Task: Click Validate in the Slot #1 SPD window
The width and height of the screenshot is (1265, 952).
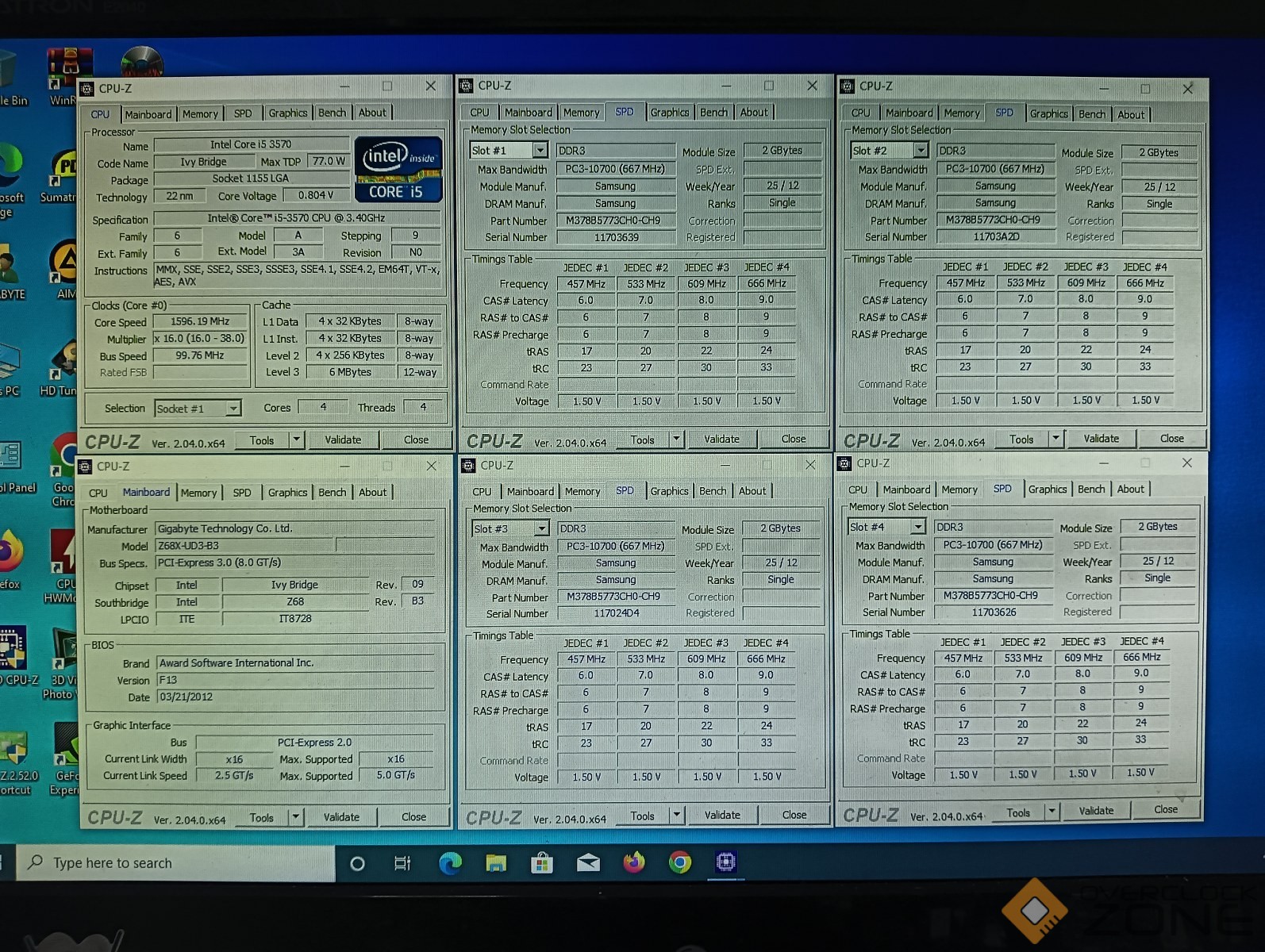Action: pyautogui.click(x=721, y=440)
